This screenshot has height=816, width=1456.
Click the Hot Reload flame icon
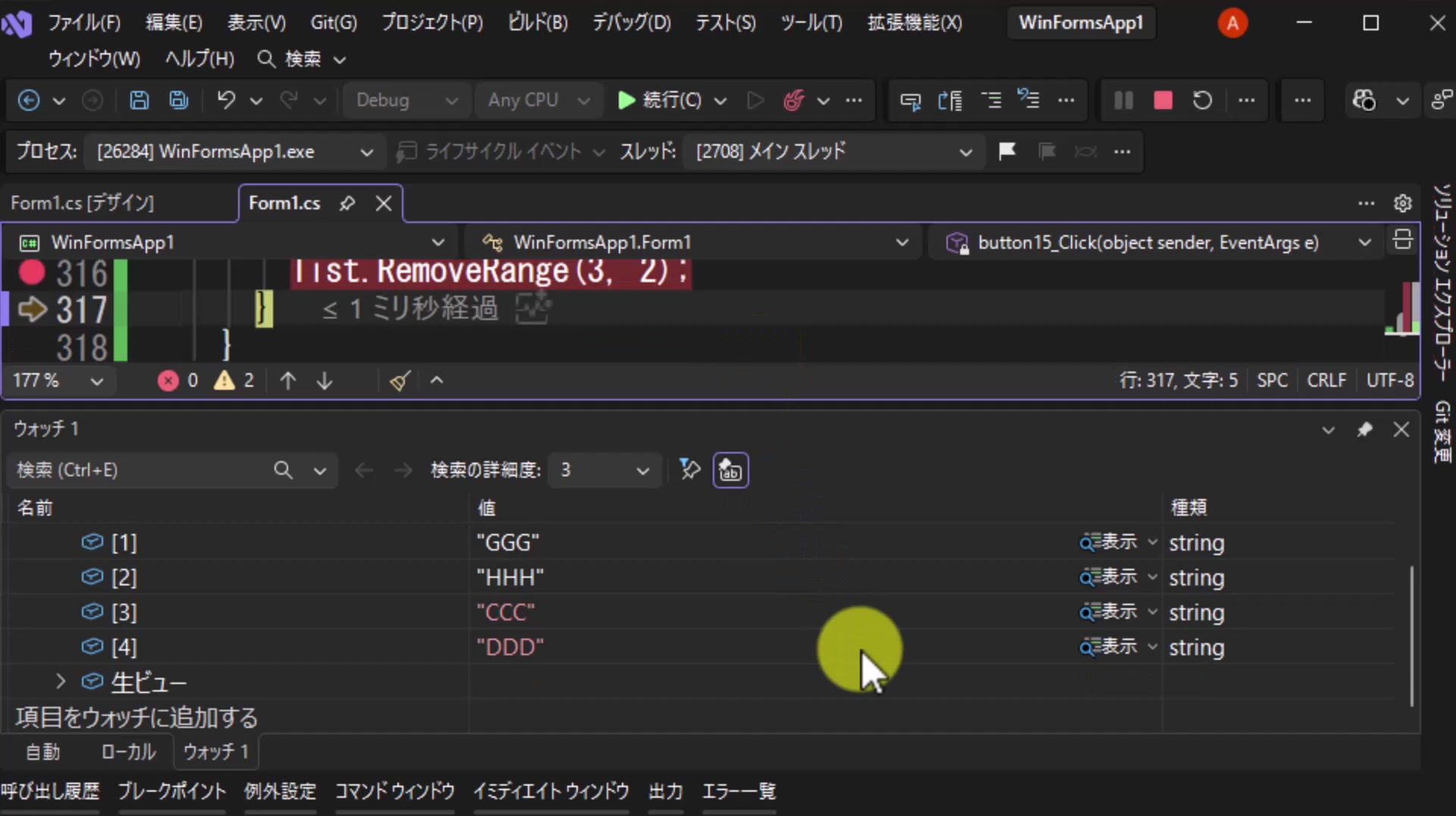click(794, 100)
